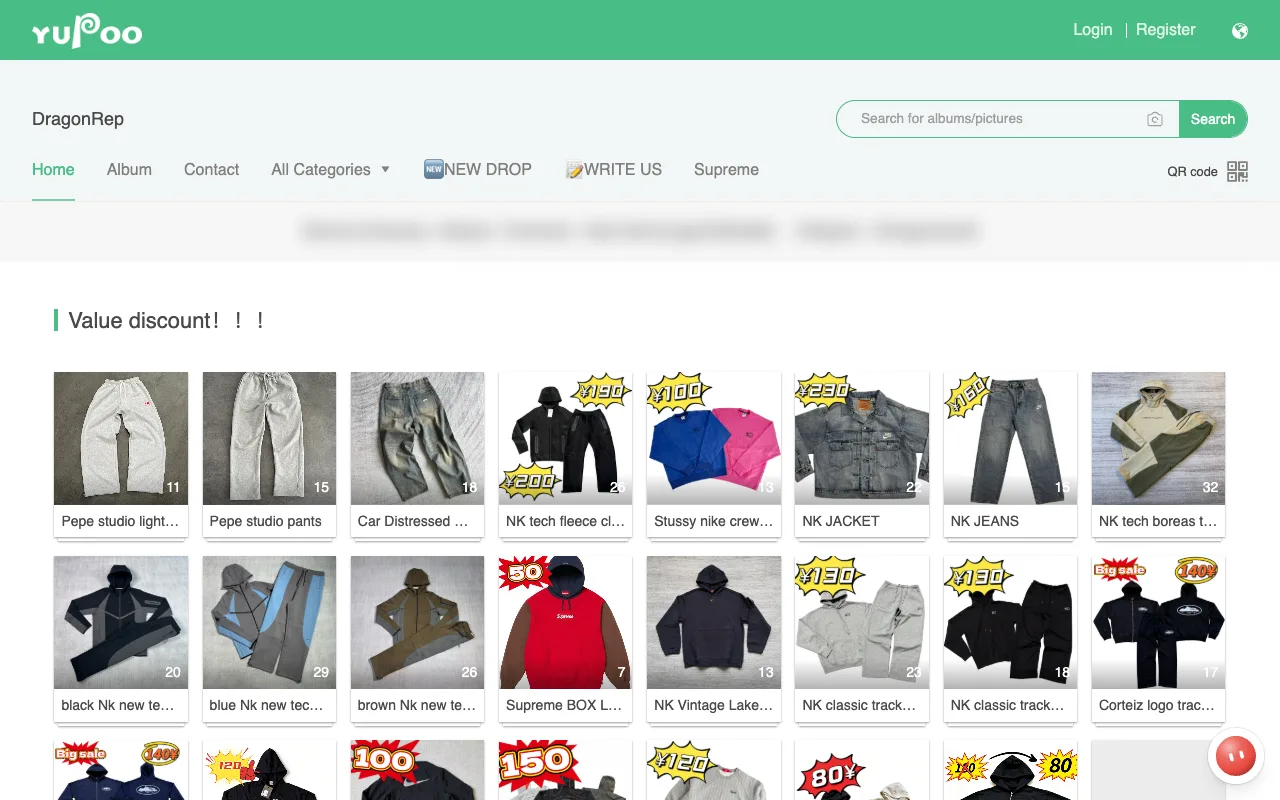The width and height of the screenshot is (1280, 800).
Task: Open the blue Nk new tech album
Action: (x=269, y=622)
